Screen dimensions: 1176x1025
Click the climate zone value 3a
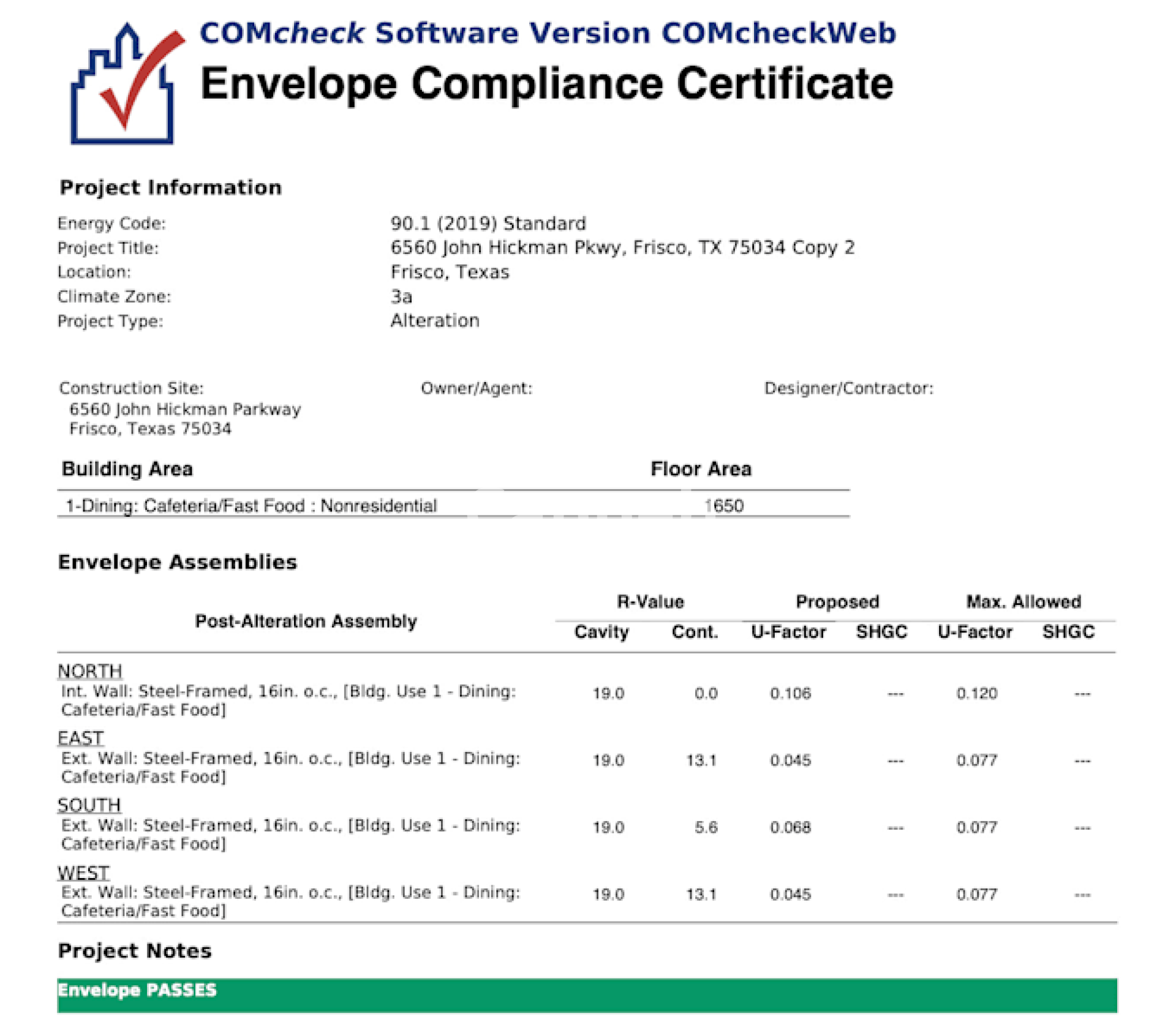pyautogui.click(x=402, y=296)
